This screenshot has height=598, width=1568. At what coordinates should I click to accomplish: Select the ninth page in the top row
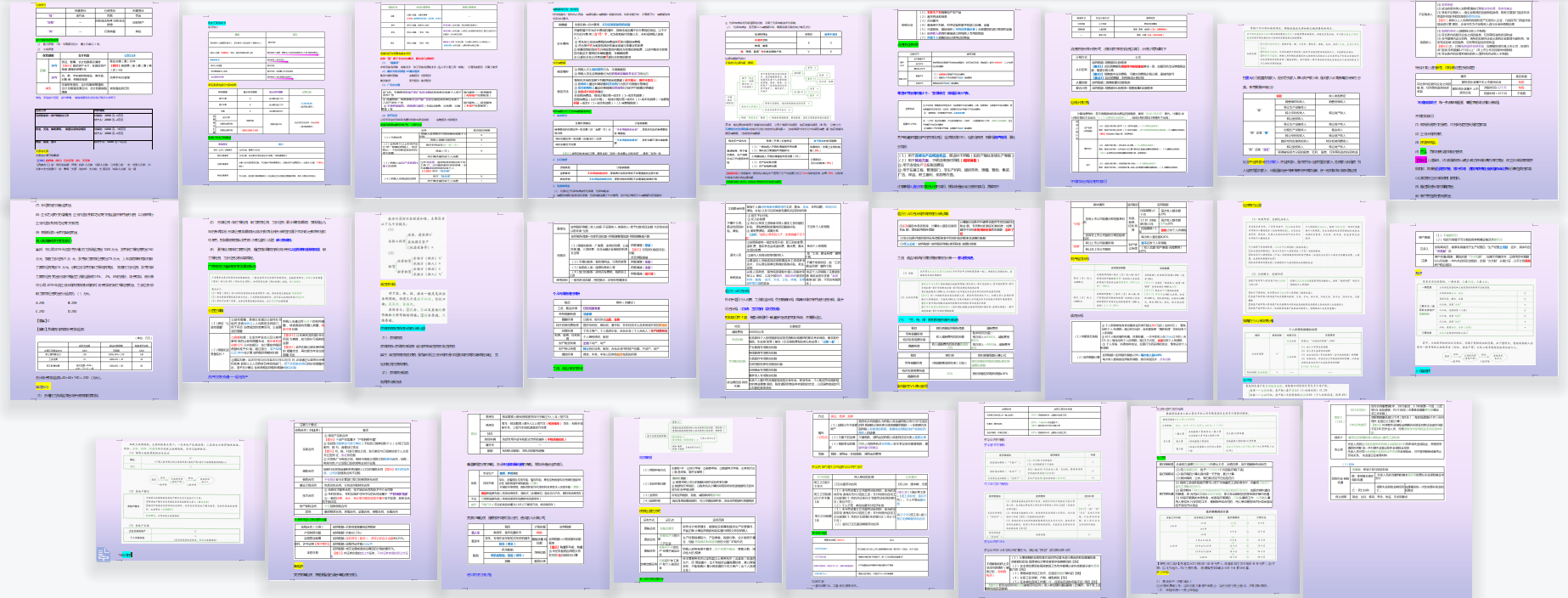point(1475,99)
